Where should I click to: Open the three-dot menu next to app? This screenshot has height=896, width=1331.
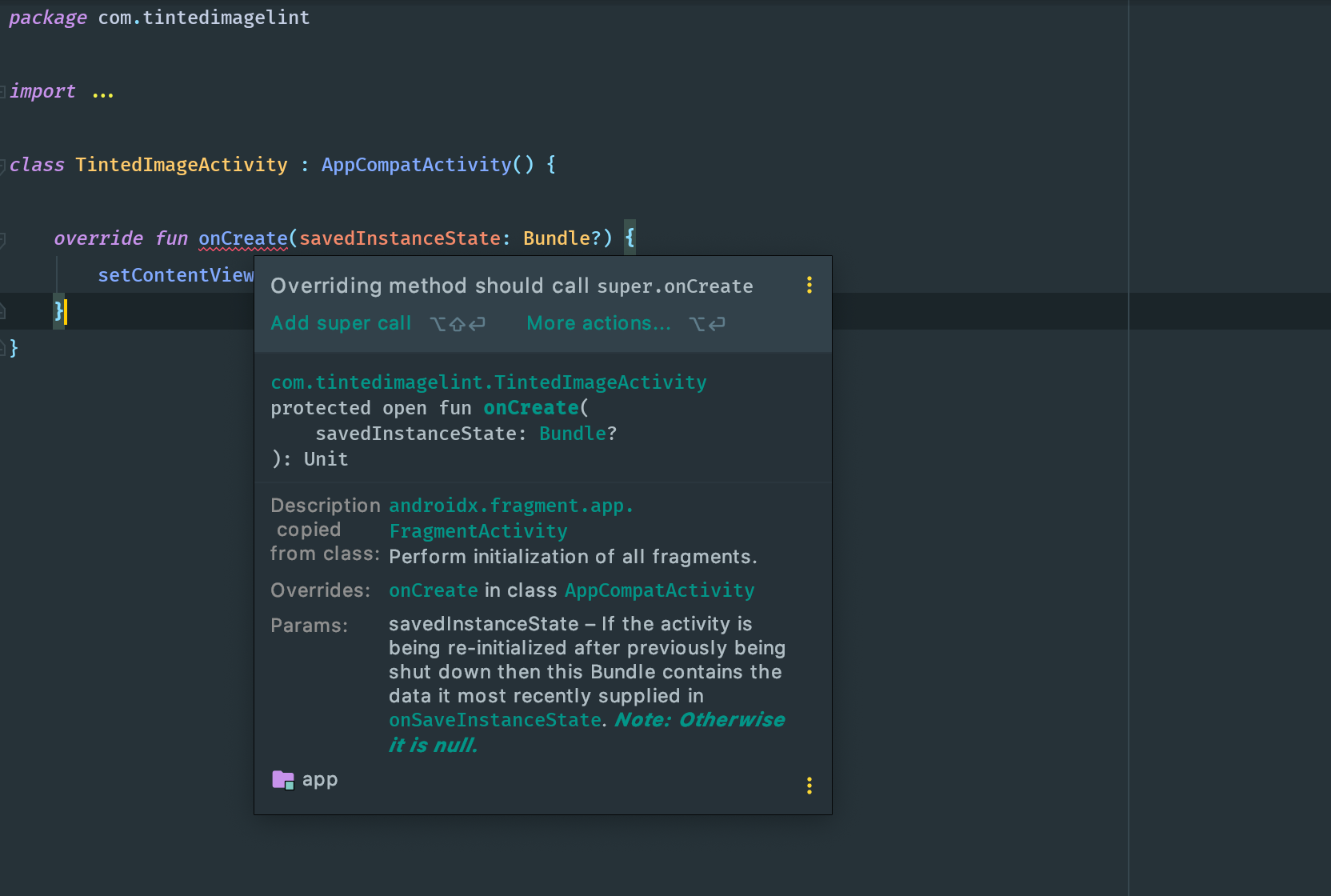tap(809, 786)
